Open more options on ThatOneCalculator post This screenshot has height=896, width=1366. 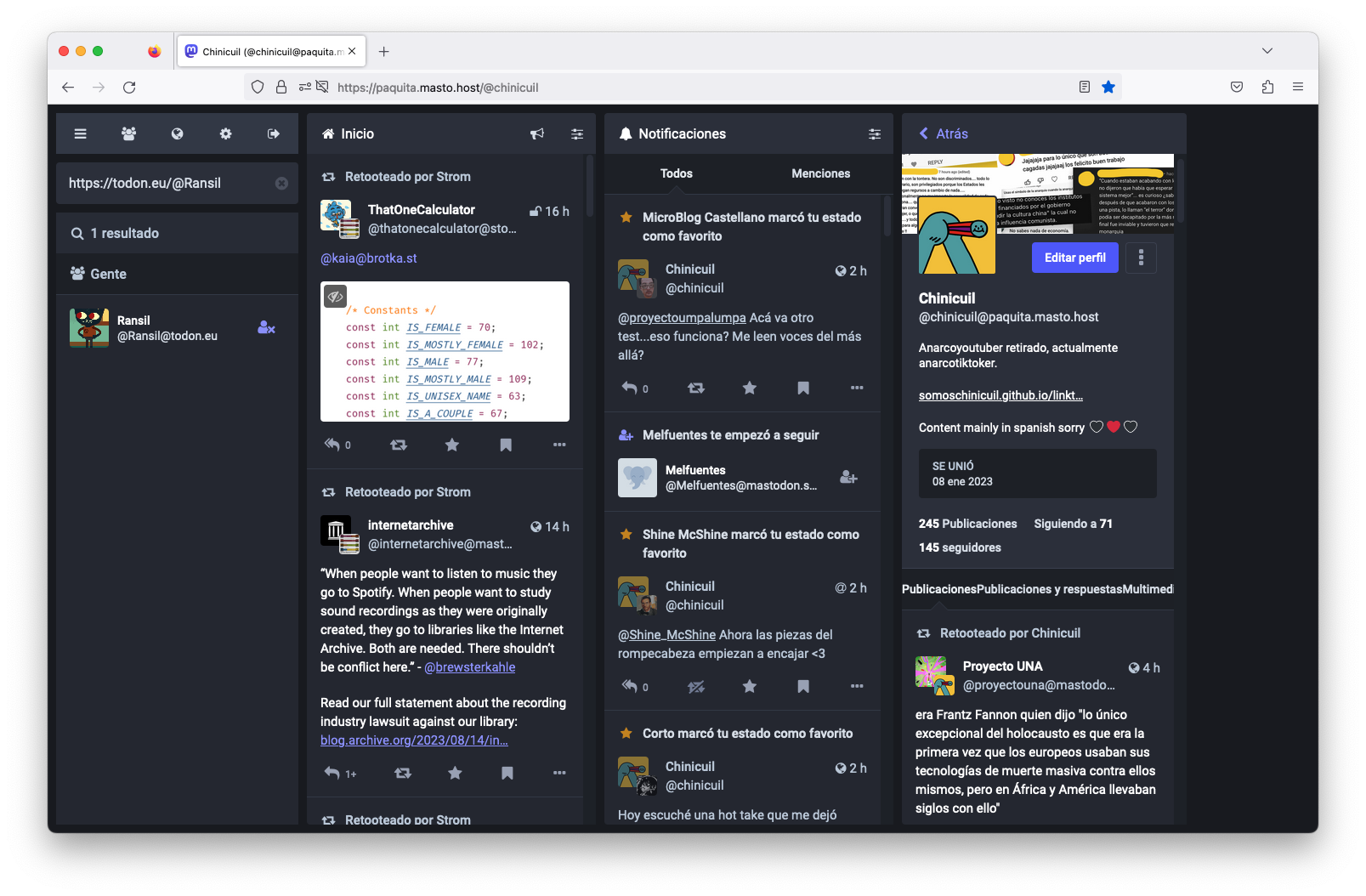[x=559, y=445]
